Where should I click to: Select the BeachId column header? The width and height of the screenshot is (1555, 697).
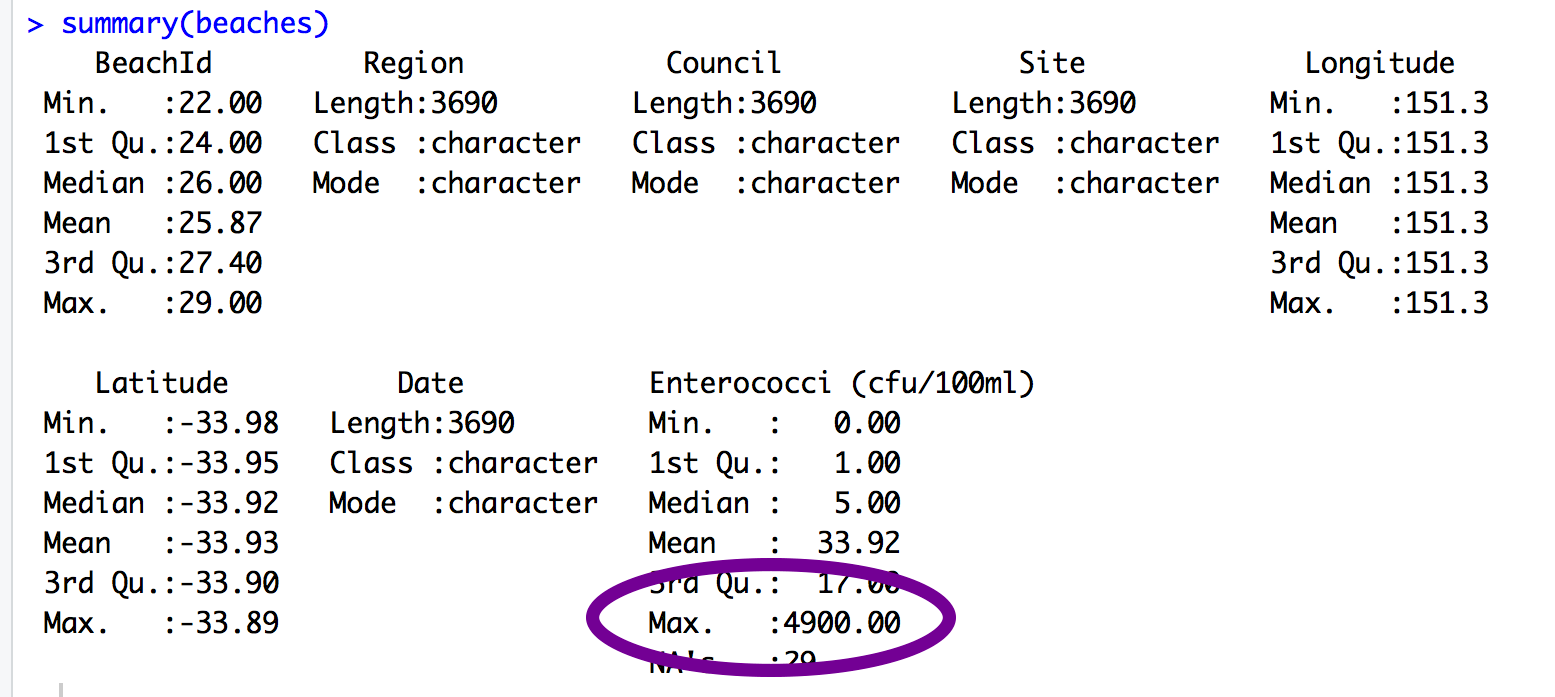pos(153,63)
